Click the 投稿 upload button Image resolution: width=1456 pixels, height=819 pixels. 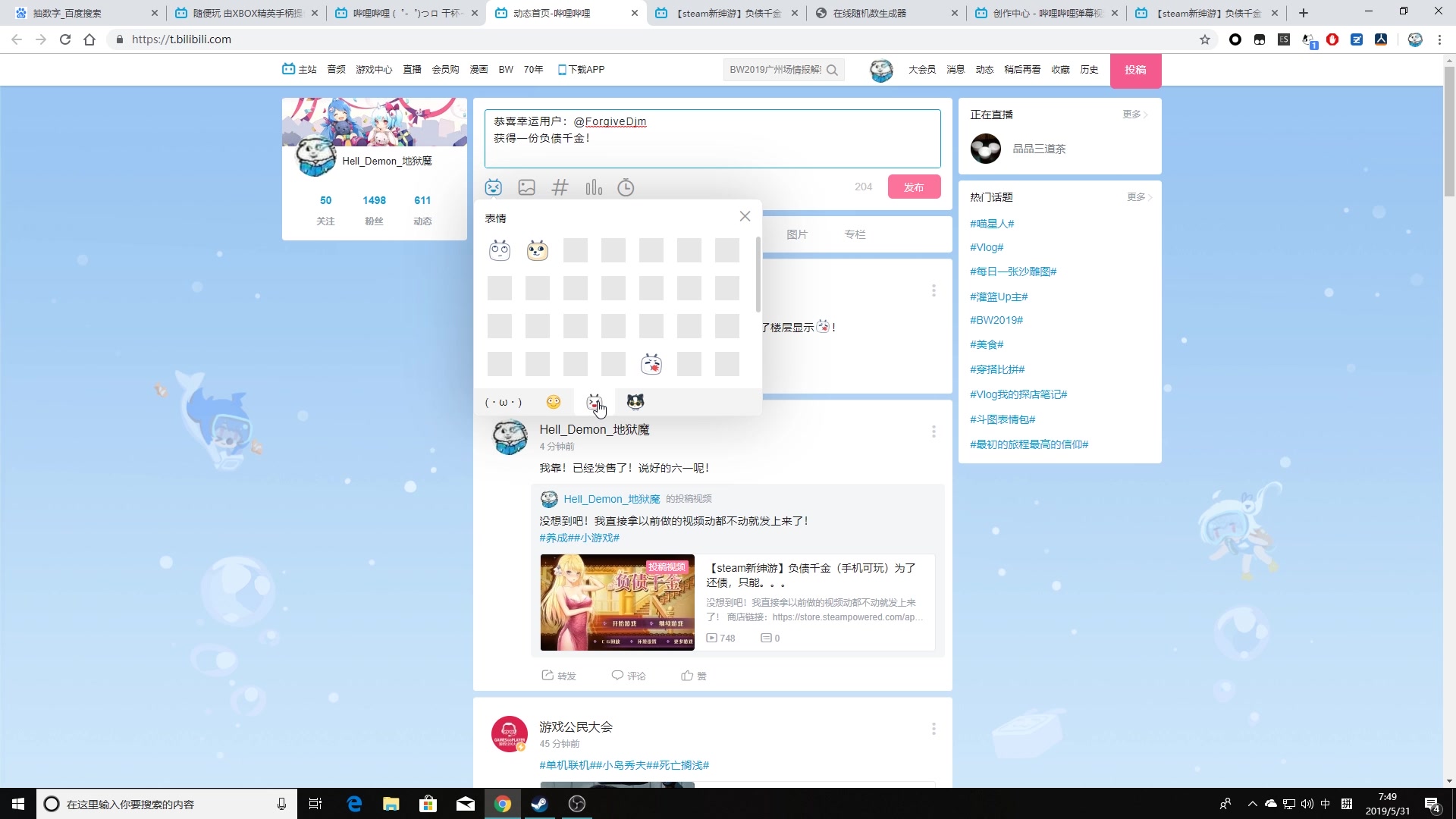(1135, 70)
